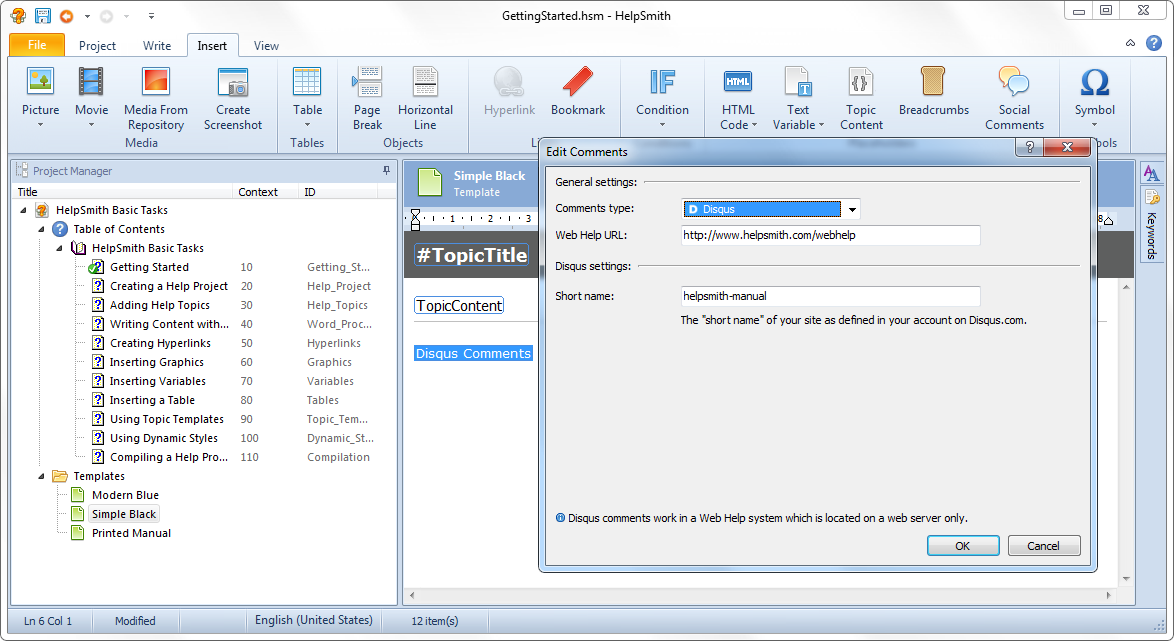Screen dimensions: 1174x641
Task: Click the horizontal scrollbar left arrow
Action: pyautogui.click(x=412, y=595)
